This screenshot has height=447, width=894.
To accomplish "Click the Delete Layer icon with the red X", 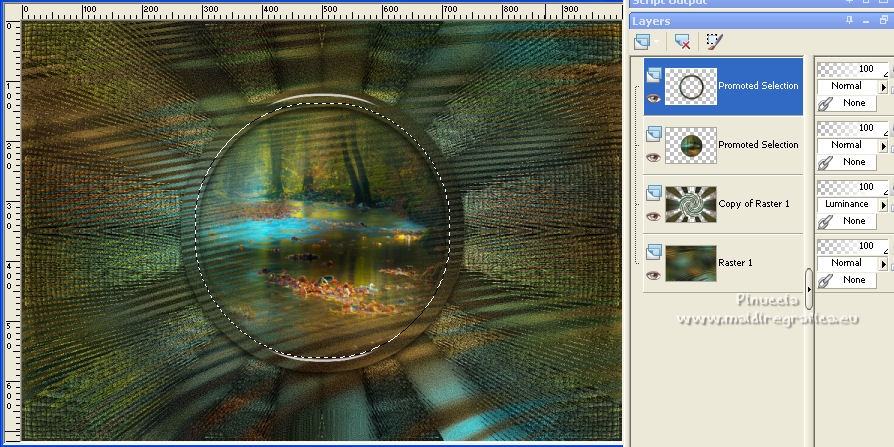I will click(681, 41).
